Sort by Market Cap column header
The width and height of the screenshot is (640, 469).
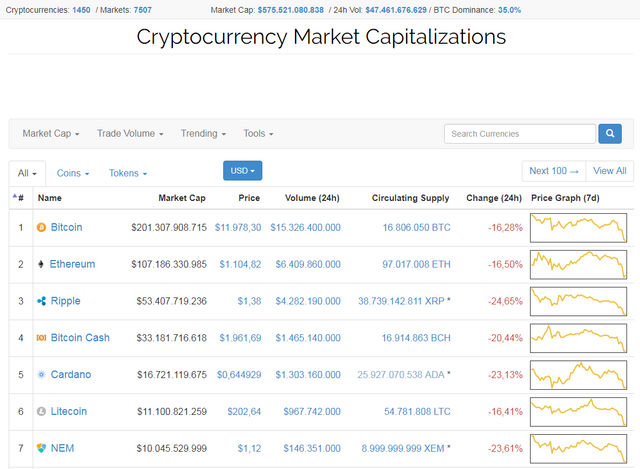pos(182,198)
